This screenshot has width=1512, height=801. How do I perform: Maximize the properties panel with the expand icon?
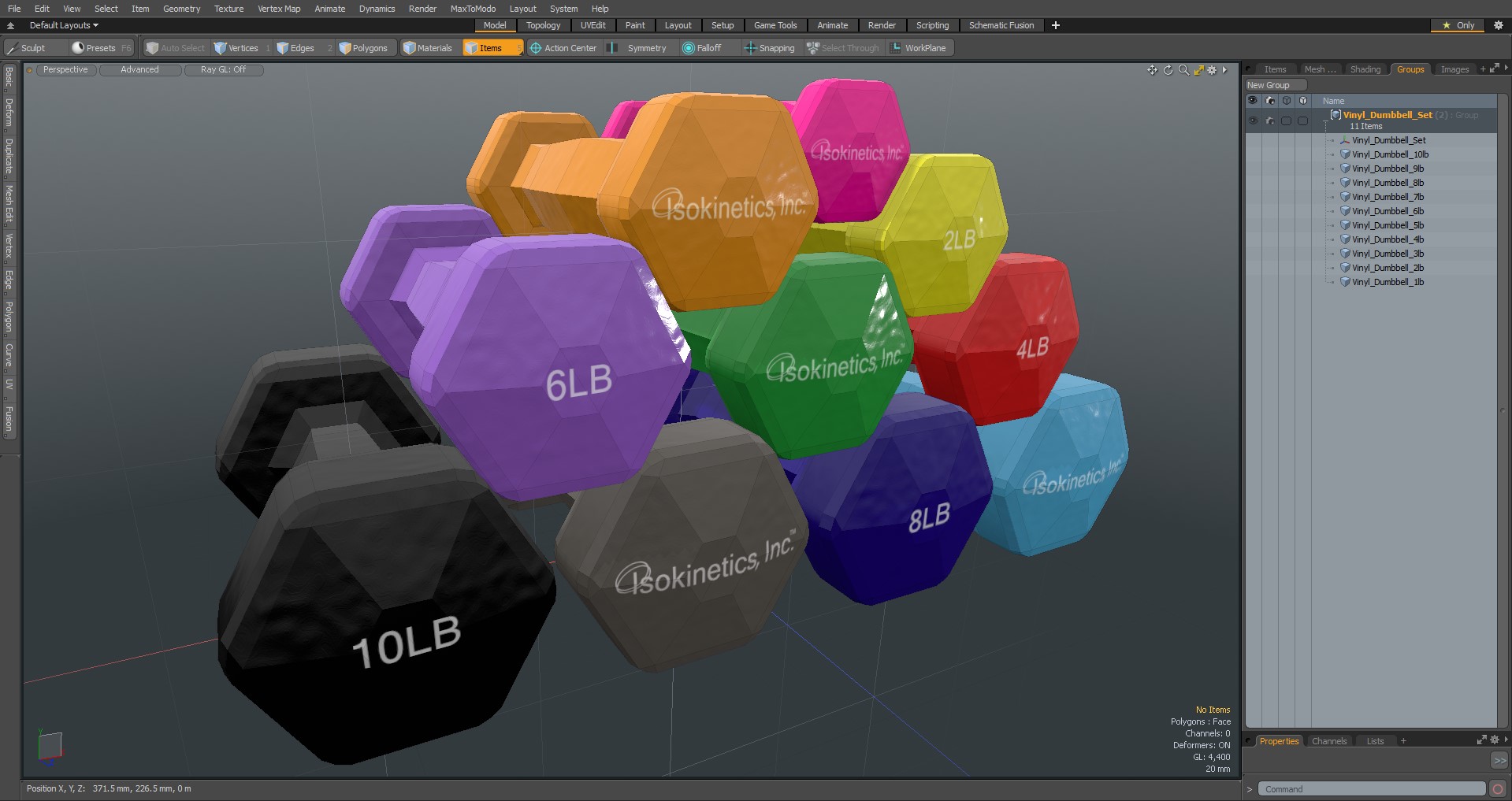(x=1481, y=740)
